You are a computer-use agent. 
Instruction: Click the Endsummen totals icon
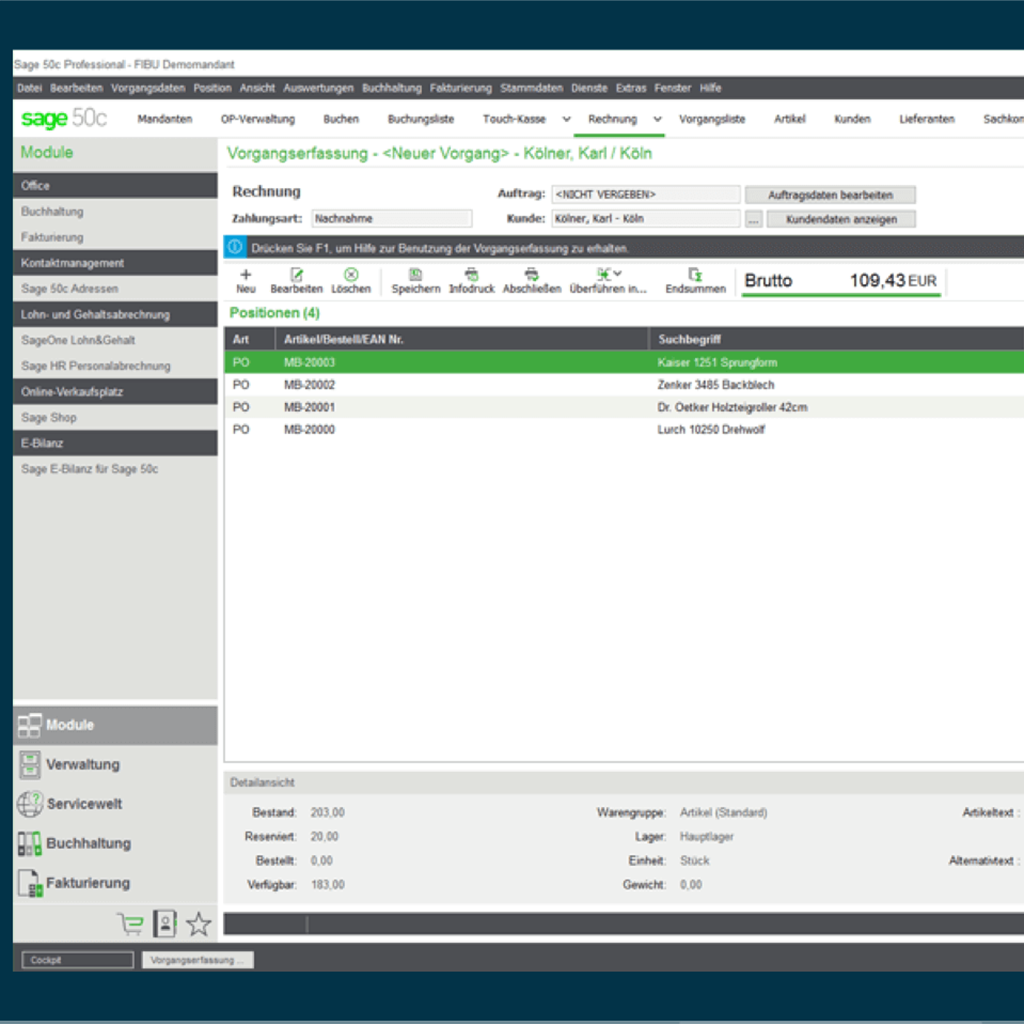click(x=696, y=274)
